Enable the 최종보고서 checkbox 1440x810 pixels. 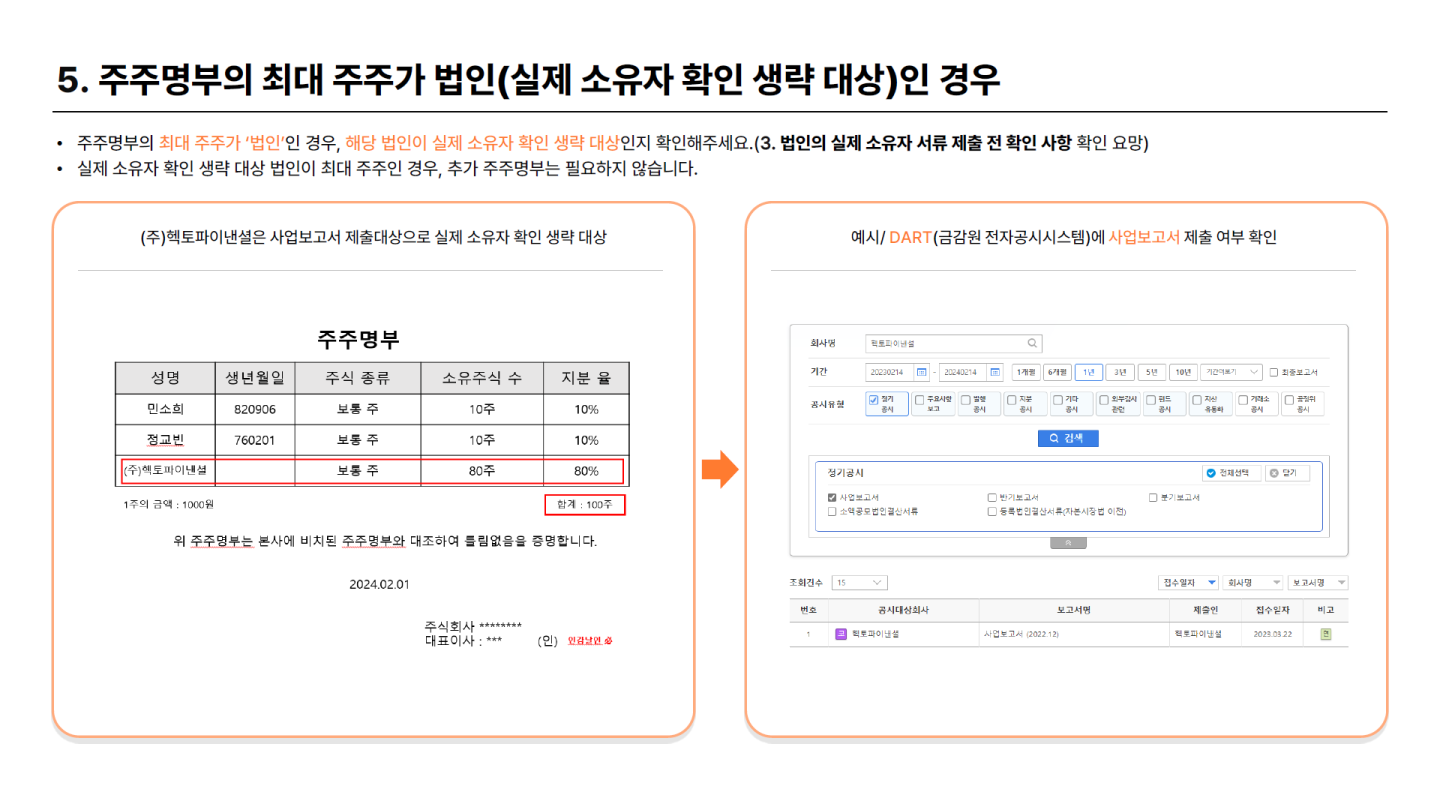[x=1274, y=373]
